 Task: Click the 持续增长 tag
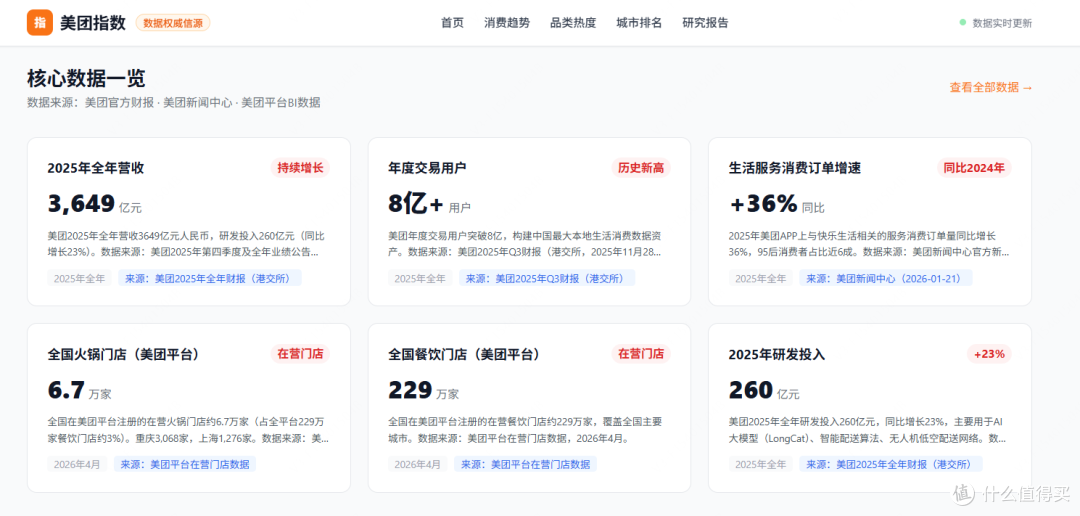click(x=300, y=167)
